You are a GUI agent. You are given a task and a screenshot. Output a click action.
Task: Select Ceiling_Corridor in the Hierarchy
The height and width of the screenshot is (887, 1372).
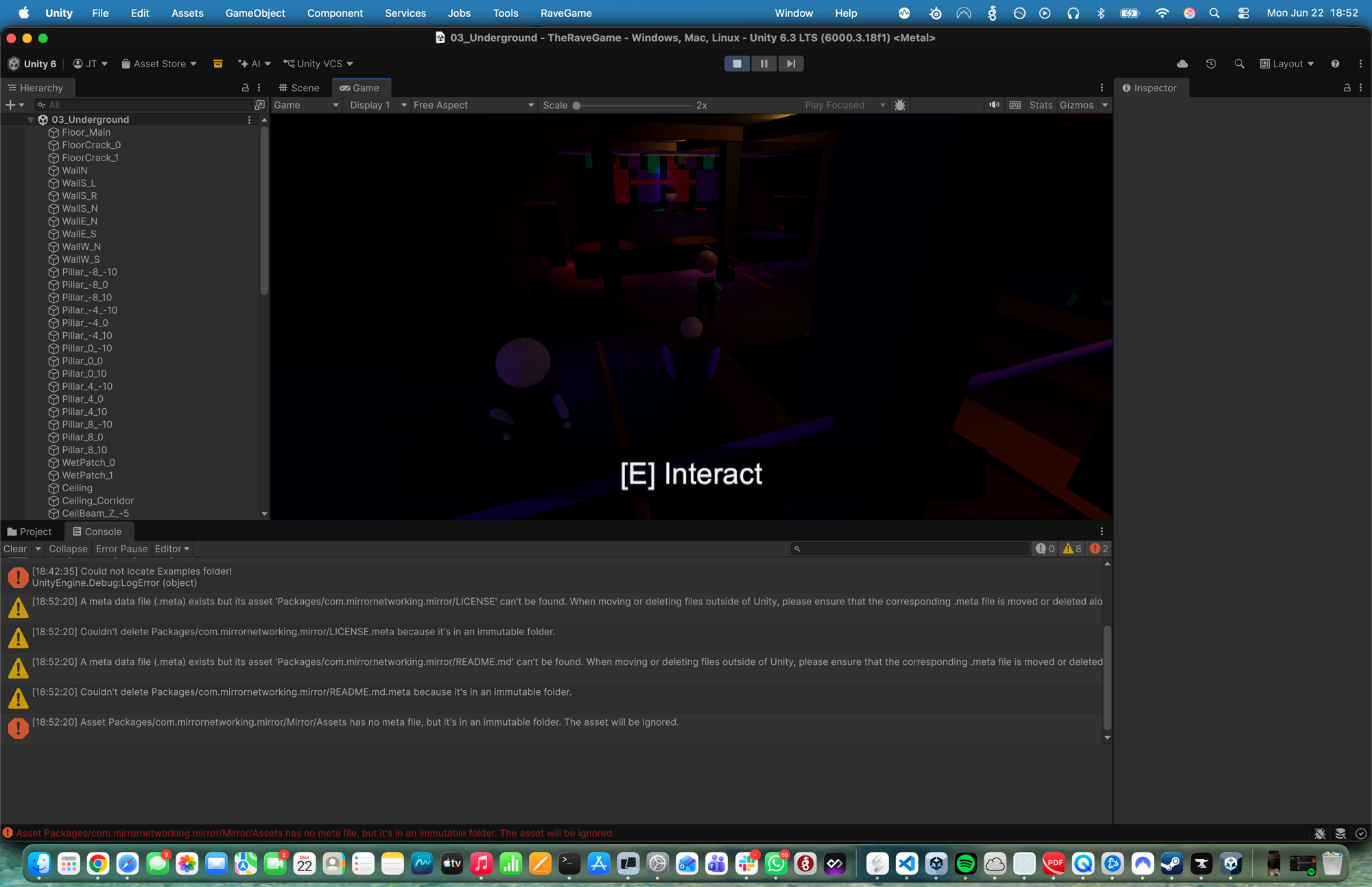coord(97,501)
